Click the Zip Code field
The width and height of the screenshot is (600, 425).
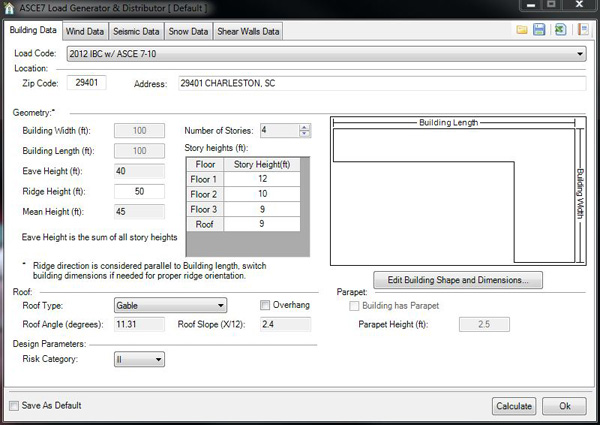click(87, 83)
